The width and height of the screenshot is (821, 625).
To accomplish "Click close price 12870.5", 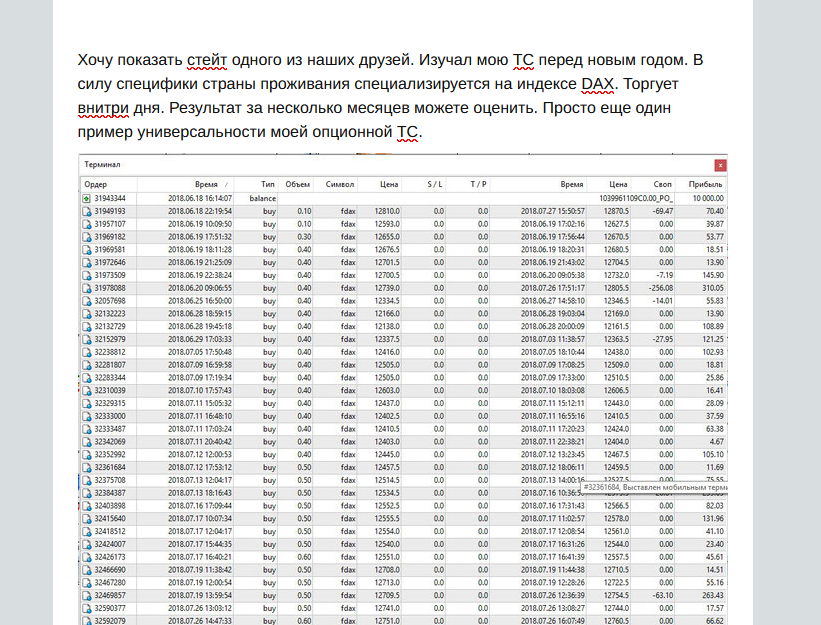I will [x=616, y=211].
